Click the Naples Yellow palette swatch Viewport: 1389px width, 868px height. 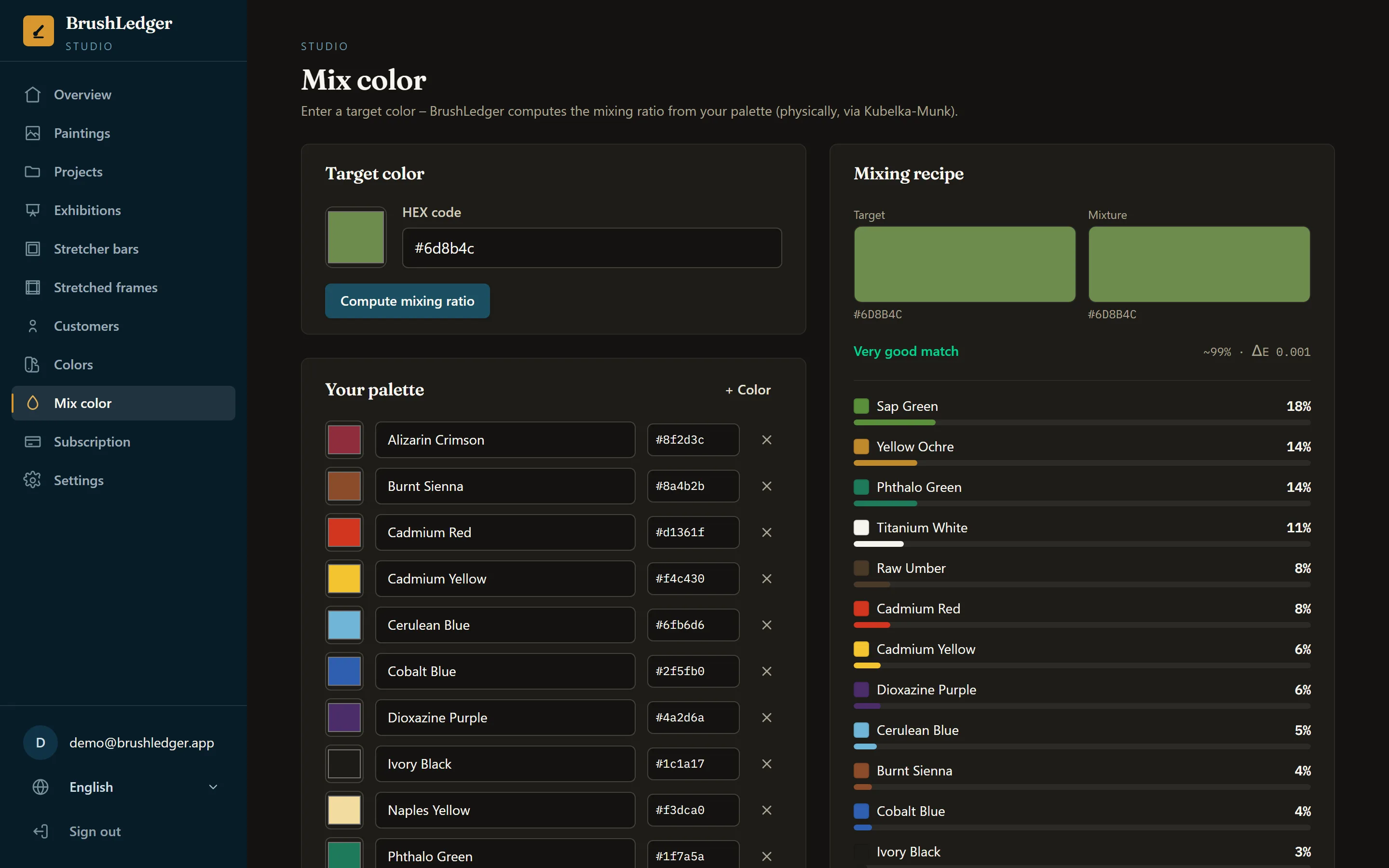pyautogui.click(x=344, y=810)
